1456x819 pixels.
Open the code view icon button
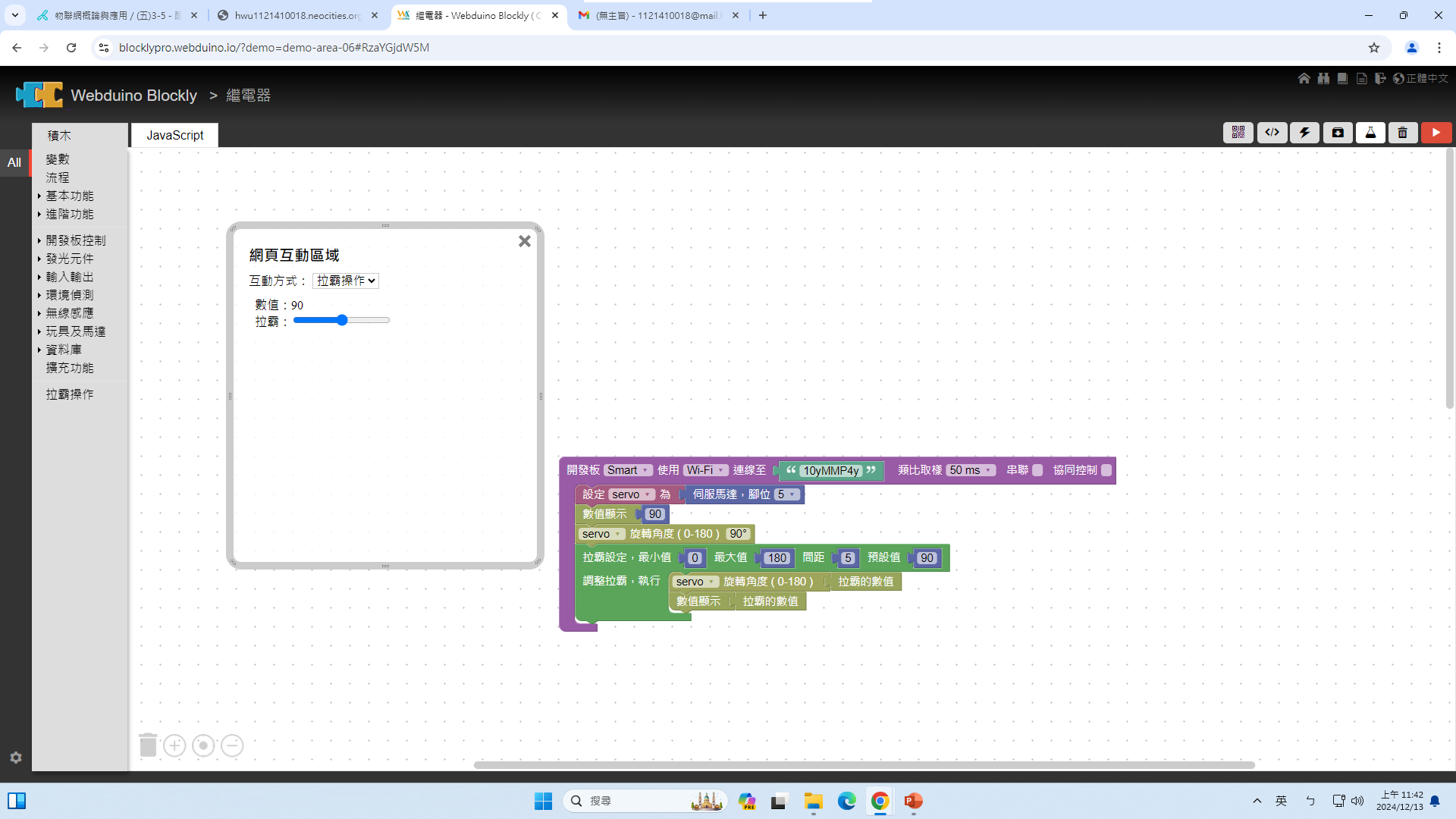[x=1272, y=133]
